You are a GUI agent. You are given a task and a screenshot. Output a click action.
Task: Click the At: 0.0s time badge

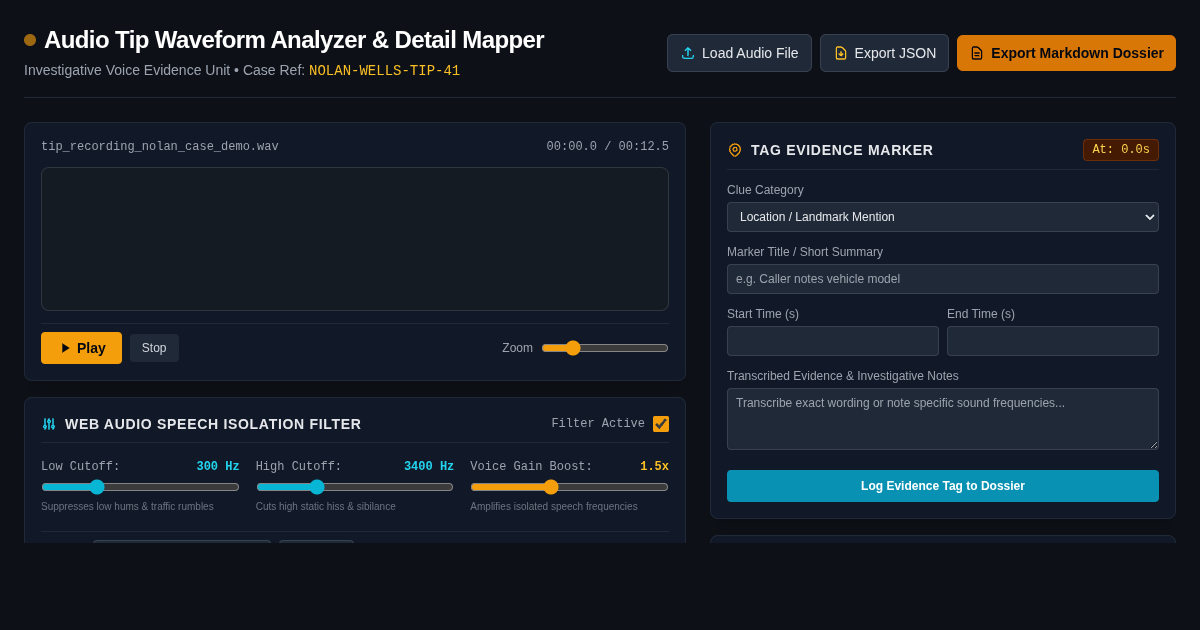point(1121,150)
